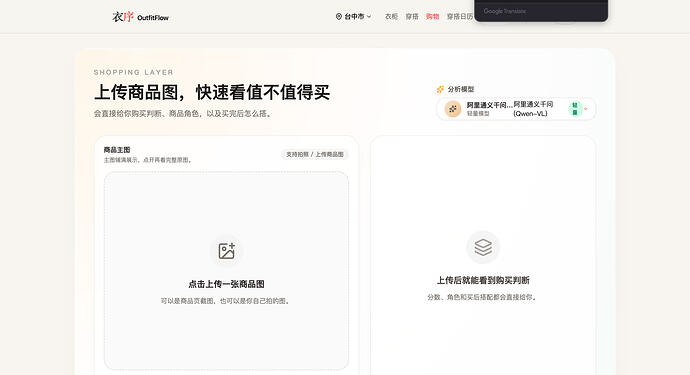Viewport: 690px width, 375px height.
Task: Click the 支持拍照 / 上传商品图 pill
Action: click(315, 154)
